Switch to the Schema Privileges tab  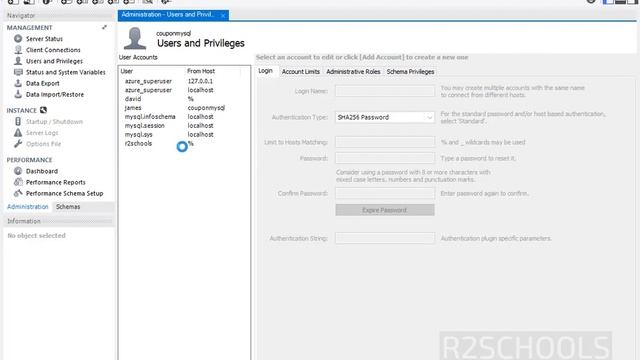pos(410,71)
